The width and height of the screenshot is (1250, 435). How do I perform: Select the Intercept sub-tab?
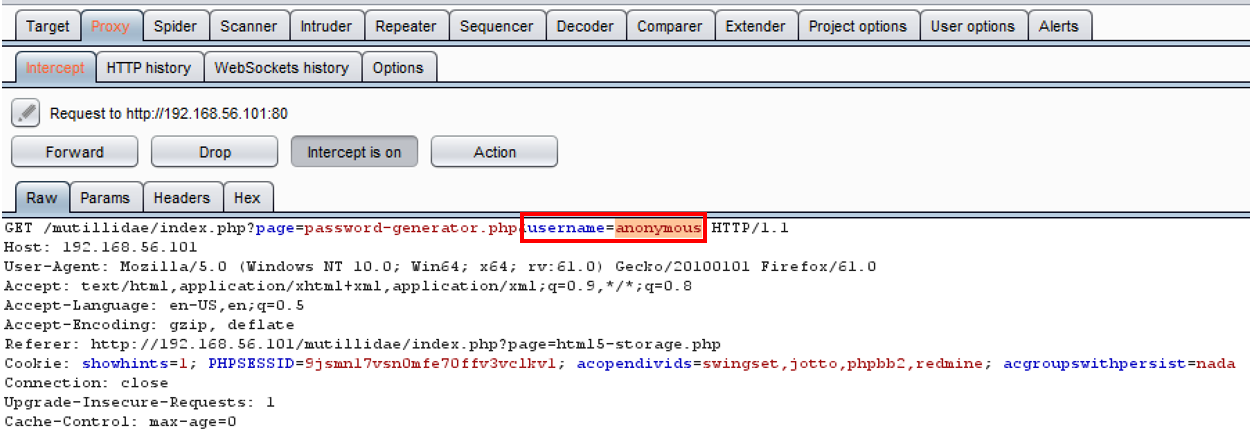point(56,68)
